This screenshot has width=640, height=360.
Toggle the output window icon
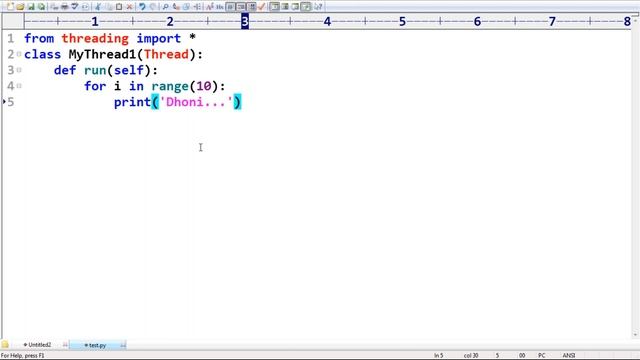click(x=284, y=7)
